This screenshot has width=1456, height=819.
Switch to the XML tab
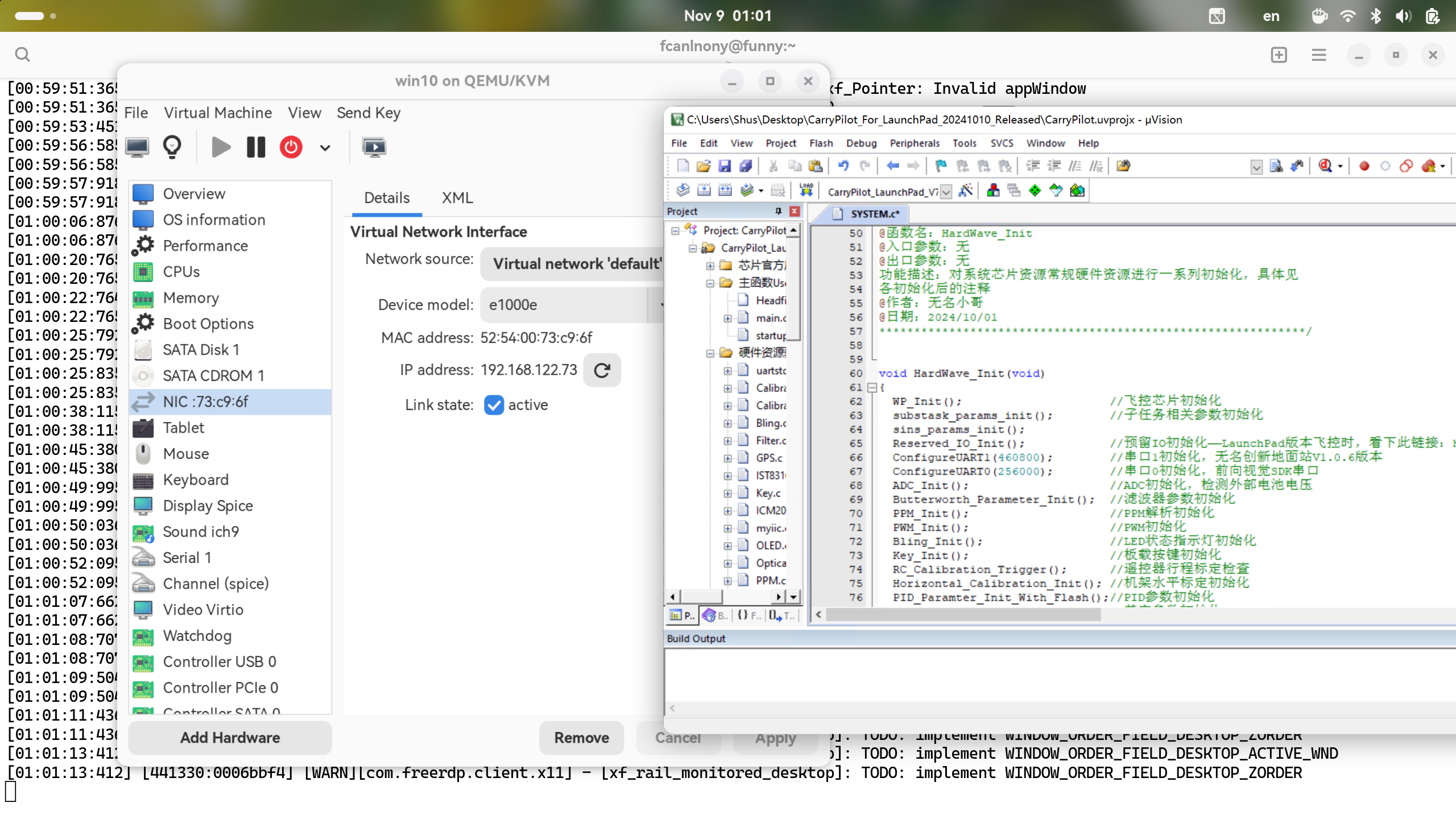coord(457,198)
